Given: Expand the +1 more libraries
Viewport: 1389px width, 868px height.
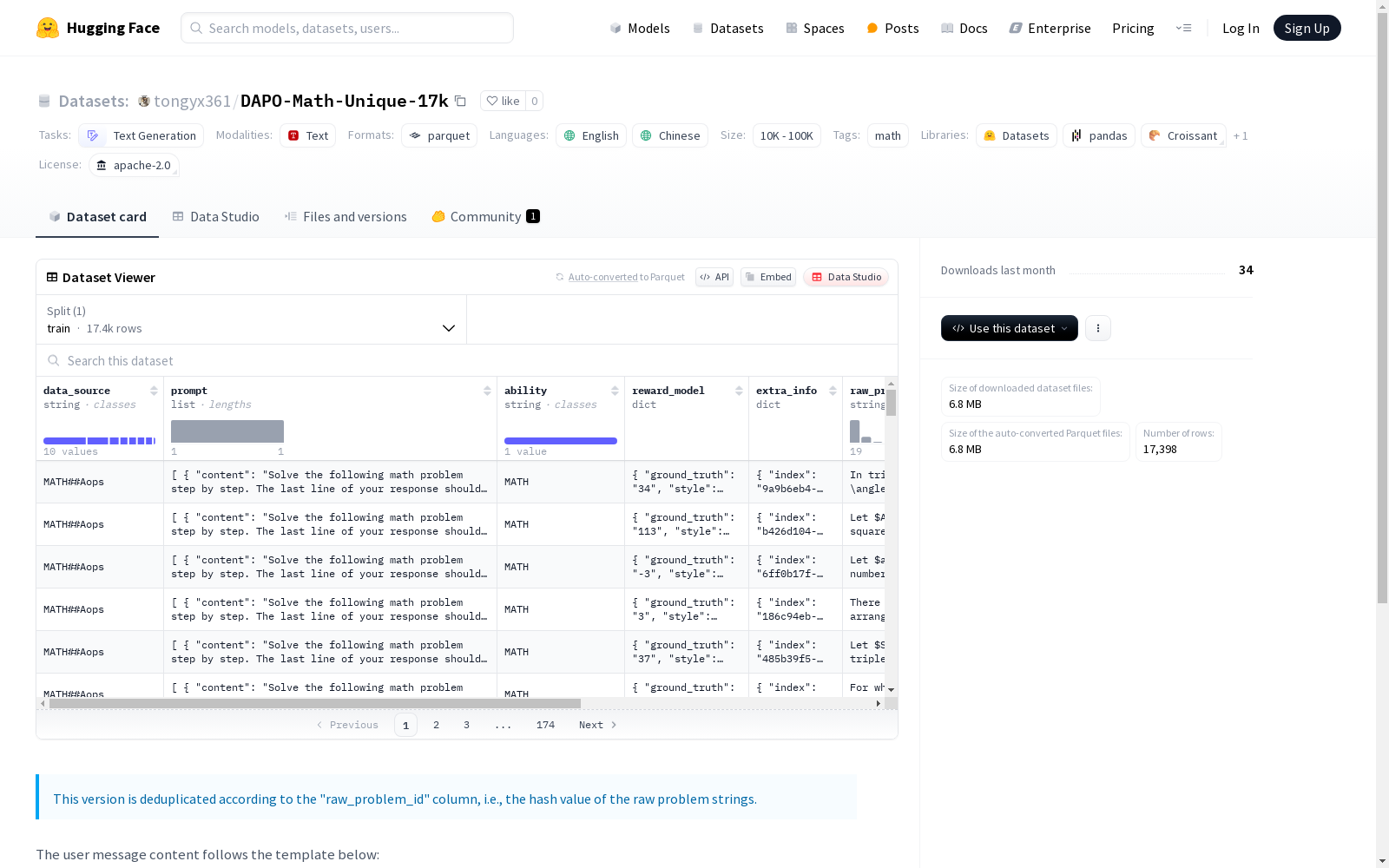Looking at the screenshot, I should click(1241, 135).
